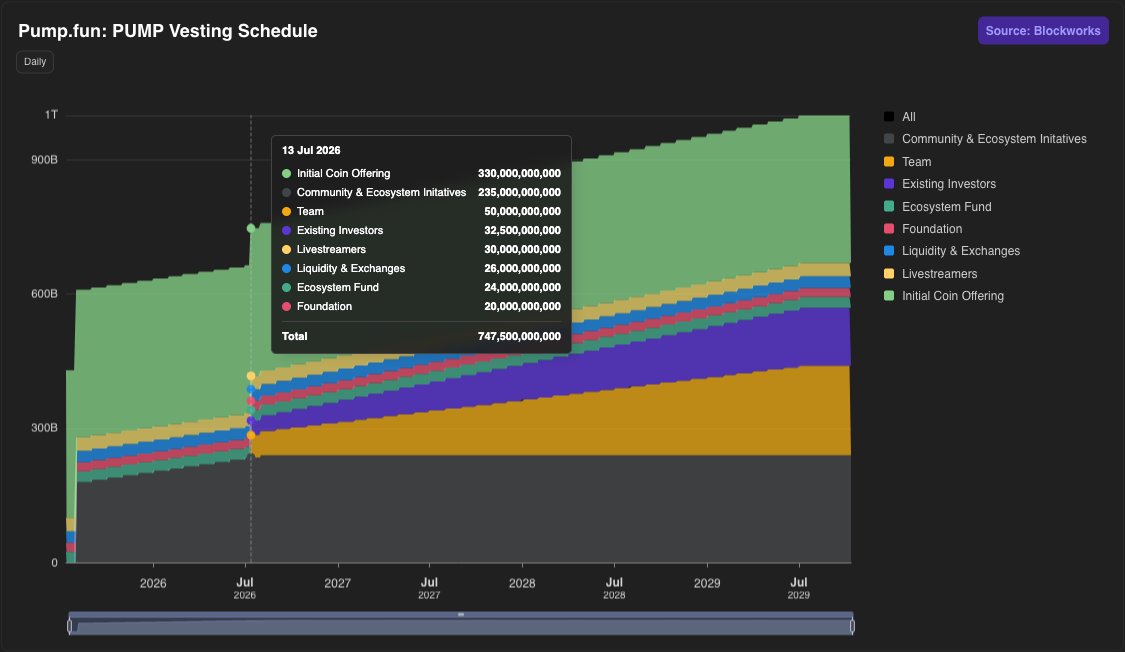Click the Jul 2028 x-axis label

point(614,588)
